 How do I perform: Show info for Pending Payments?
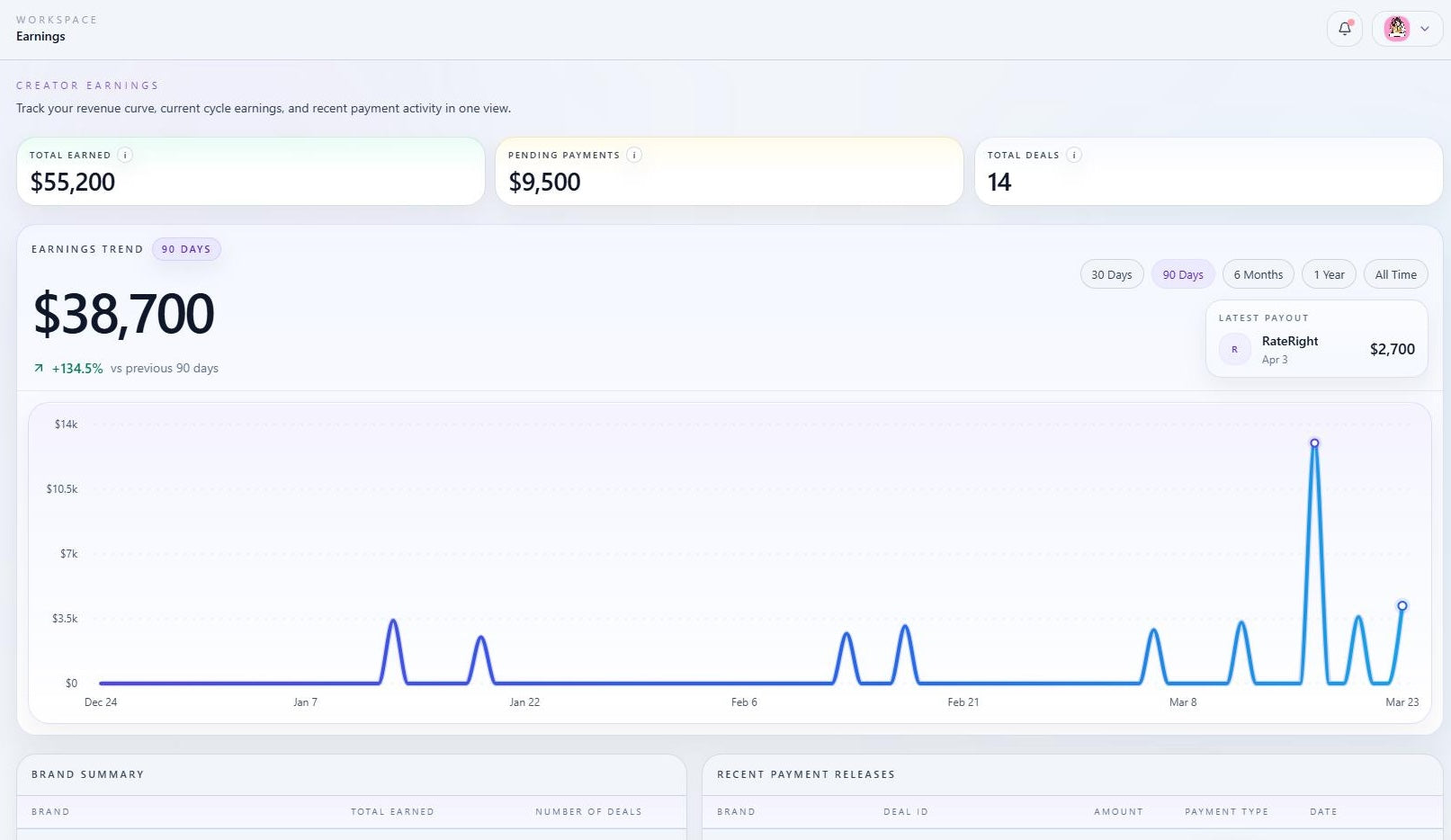[634, 155]
